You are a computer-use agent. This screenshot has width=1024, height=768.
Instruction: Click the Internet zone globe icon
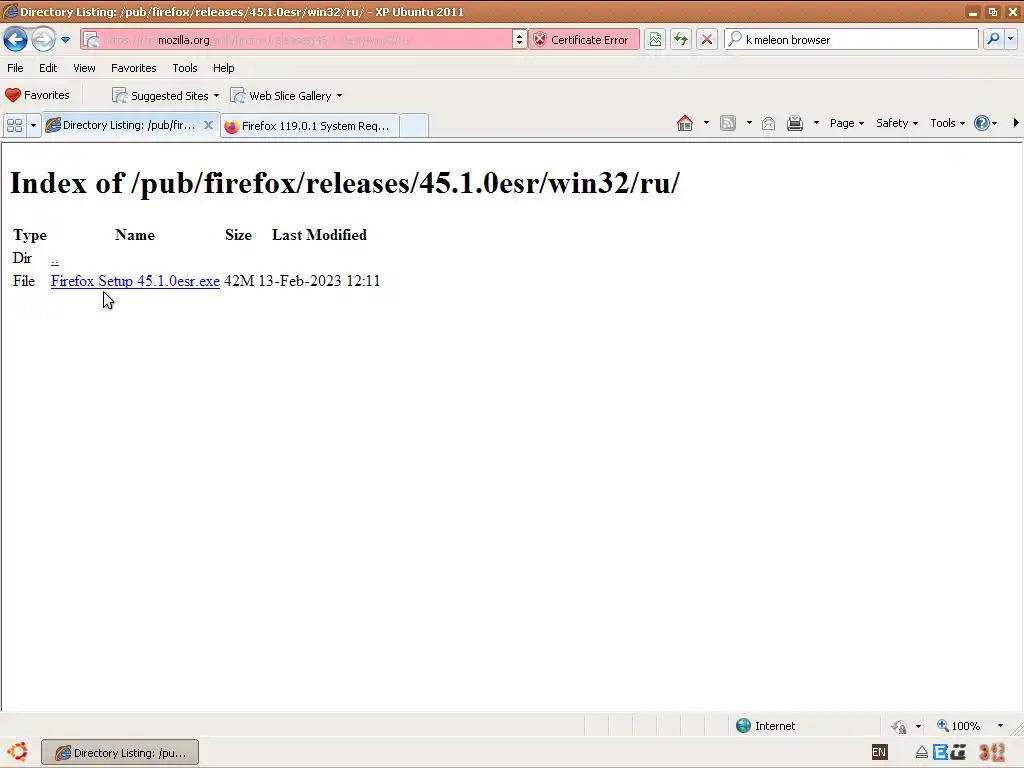[743, 726]
